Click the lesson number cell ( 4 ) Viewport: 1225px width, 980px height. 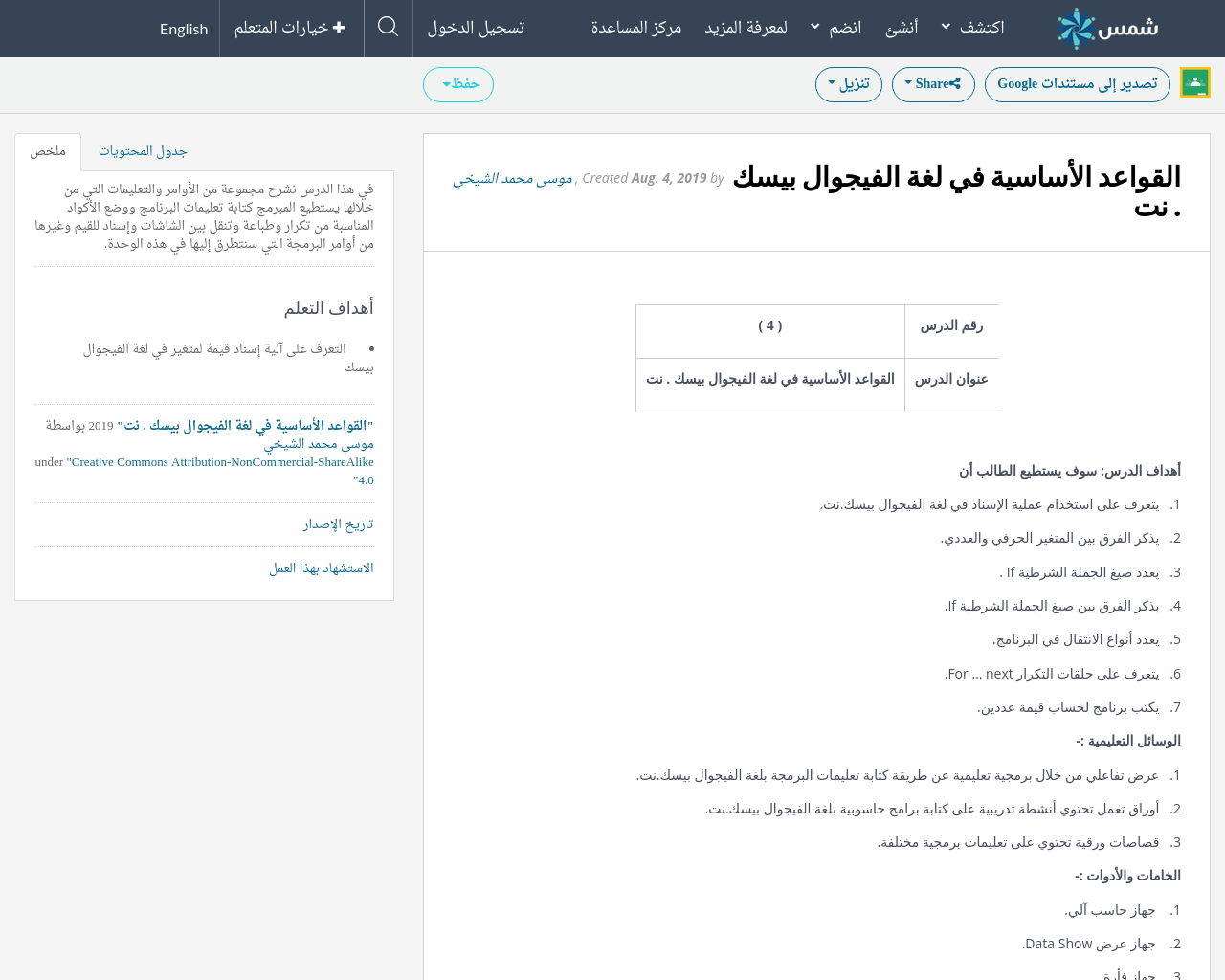[770, 331]
